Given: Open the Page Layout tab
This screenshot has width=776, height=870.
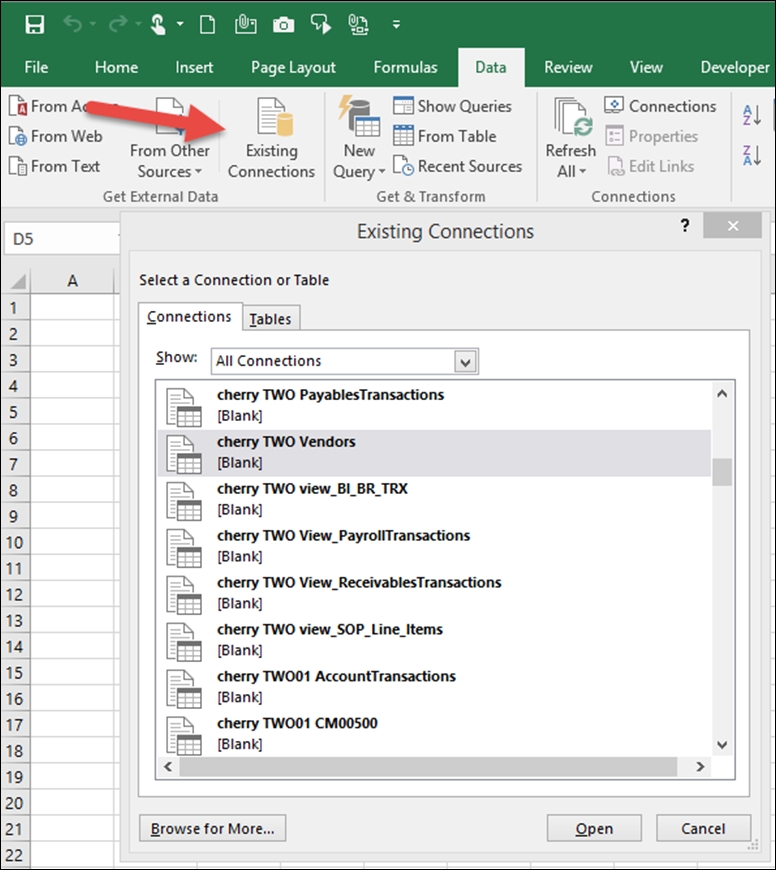Looking at the screenshot, I should (293, 67).
